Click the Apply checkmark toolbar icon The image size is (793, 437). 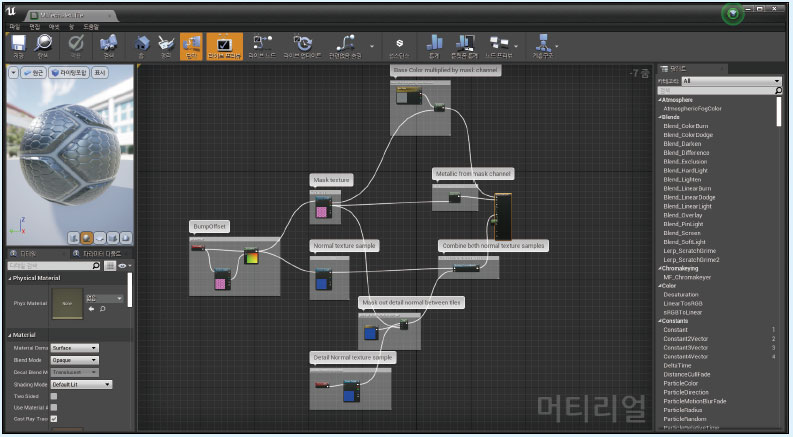[x=76, y=43]
